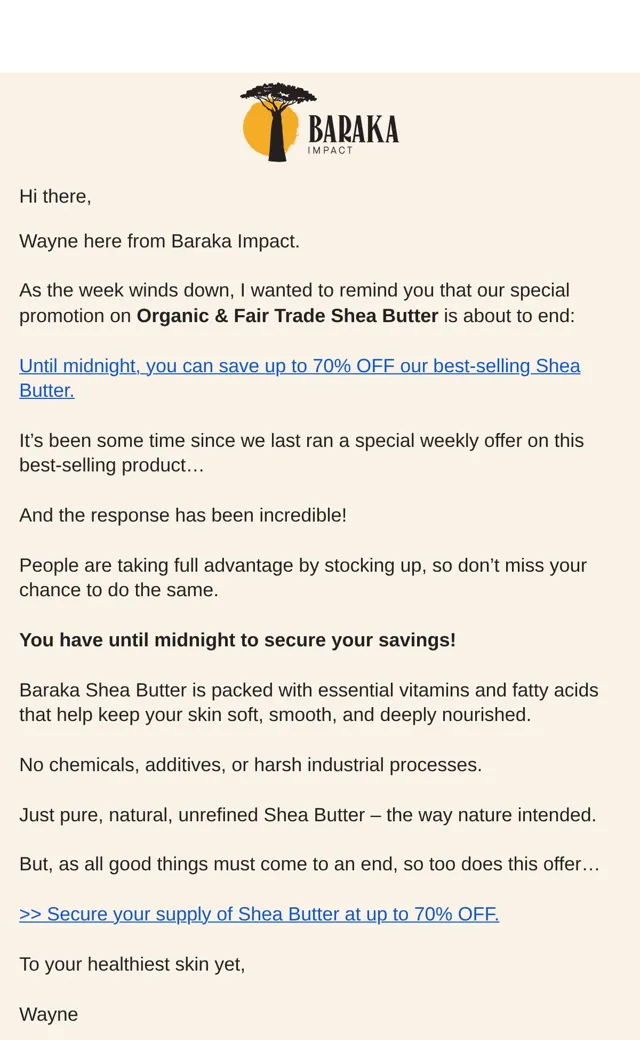Click the 'Wayne here from Baraka Impact.' sentence
The height and width of the screenshot is (1040, 640).
point(159,241)
